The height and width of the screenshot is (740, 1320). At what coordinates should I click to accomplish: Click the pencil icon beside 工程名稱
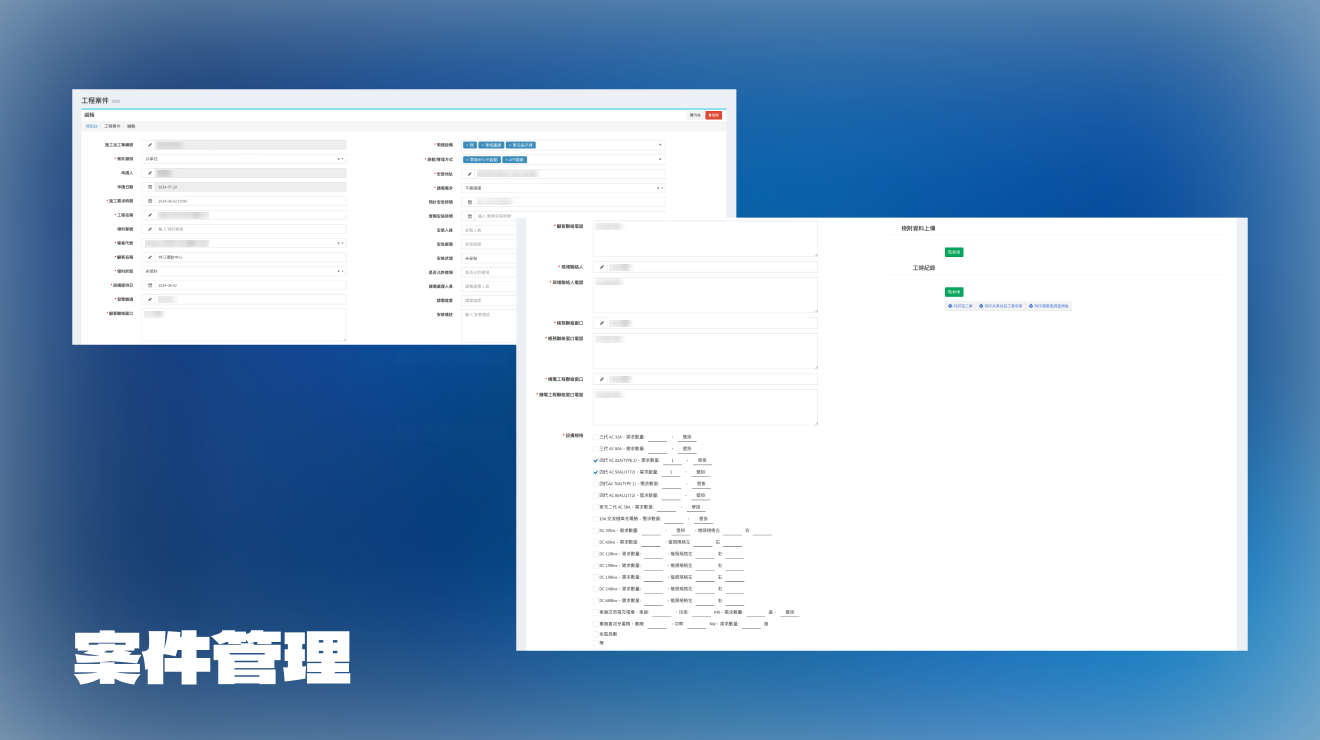point(150,215)
